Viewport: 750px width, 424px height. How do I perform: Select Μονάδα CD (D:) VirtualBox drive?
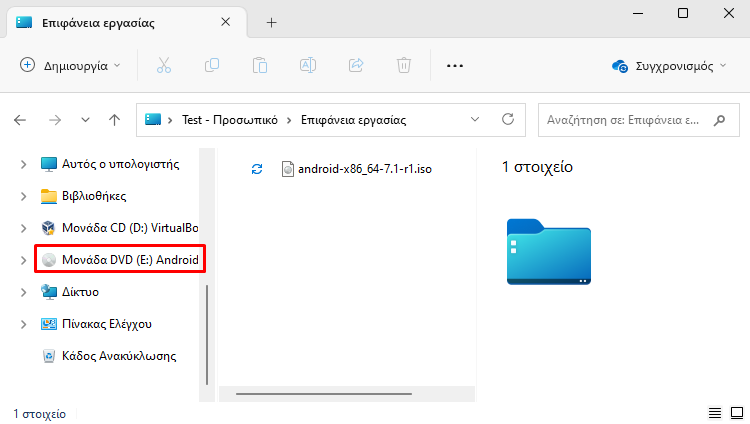click(x=120, y=228)
